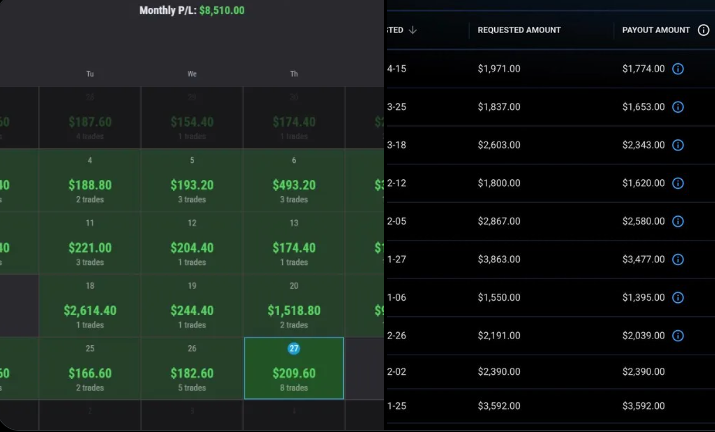715x432 pixels.
Task: Select calendar day 27 with $209.60
Action: (x=294, y=368)
